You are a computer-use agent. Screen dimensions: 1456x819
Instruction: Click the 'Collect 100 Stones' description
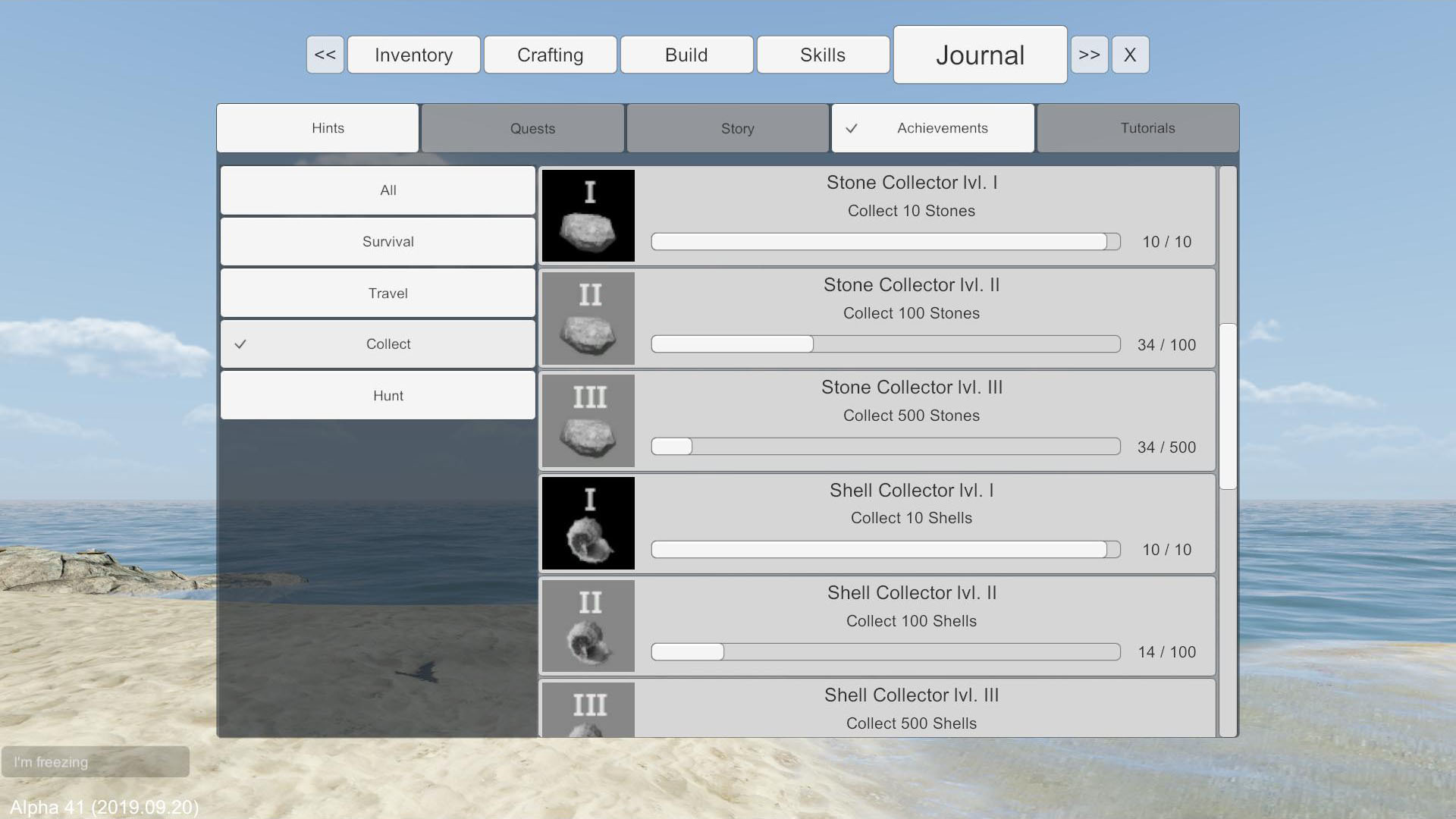[912, 313]
